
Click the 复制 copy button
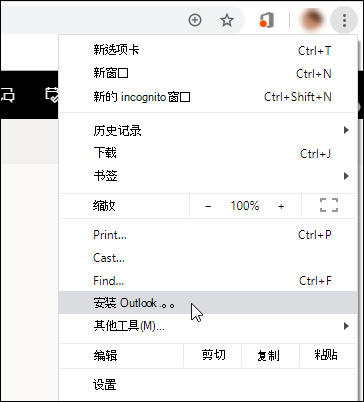[270, 355]
